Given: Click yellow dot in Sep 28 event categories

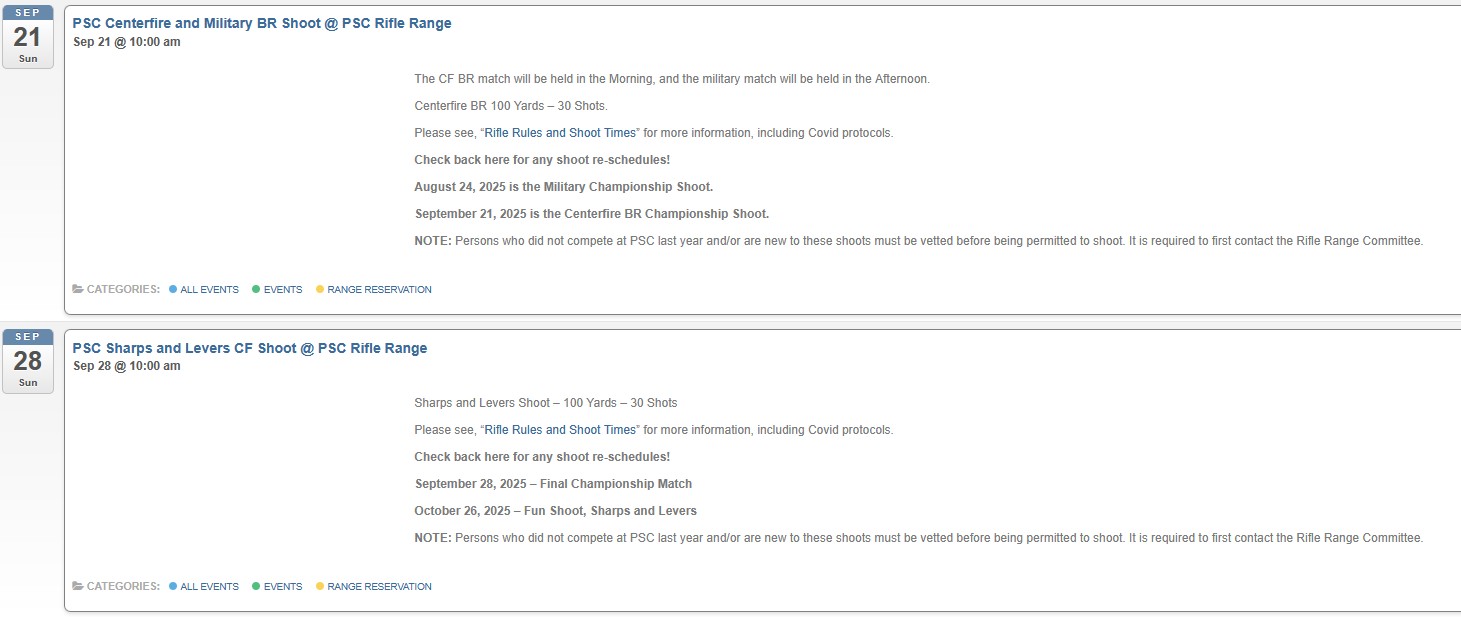Looking at the screenshot, I should [x=320, y=587].
